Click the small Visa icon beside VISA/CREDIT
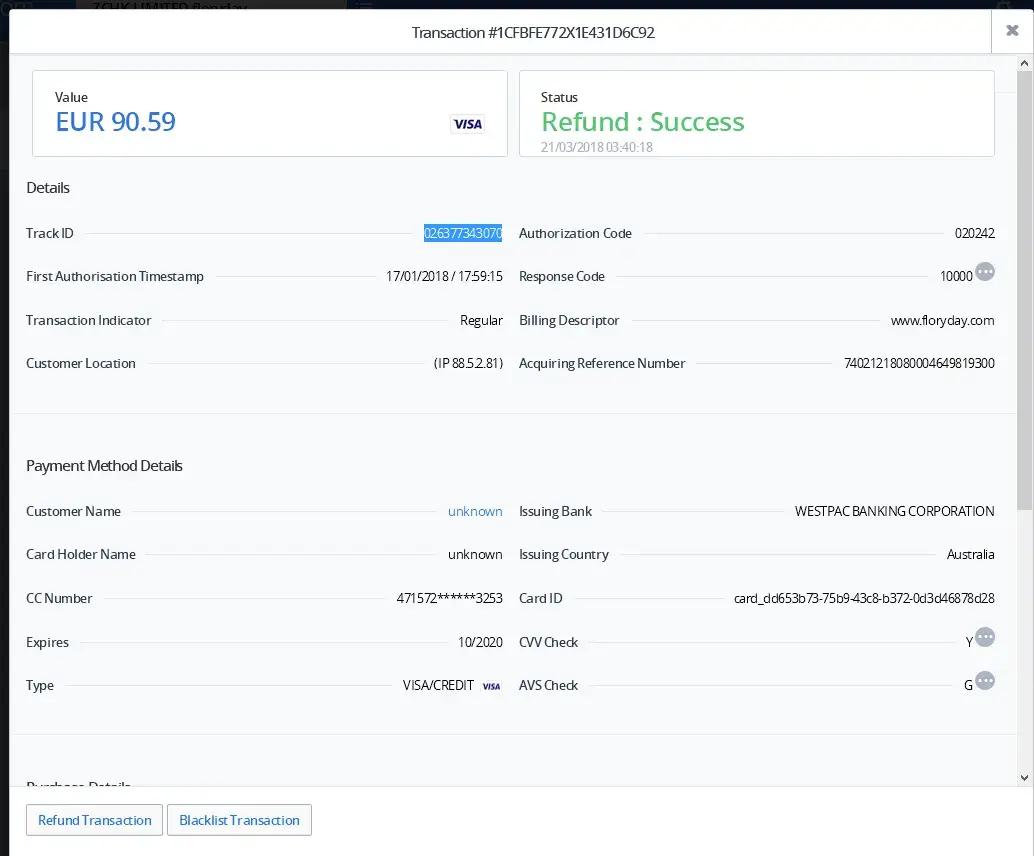 click(491, 686)
